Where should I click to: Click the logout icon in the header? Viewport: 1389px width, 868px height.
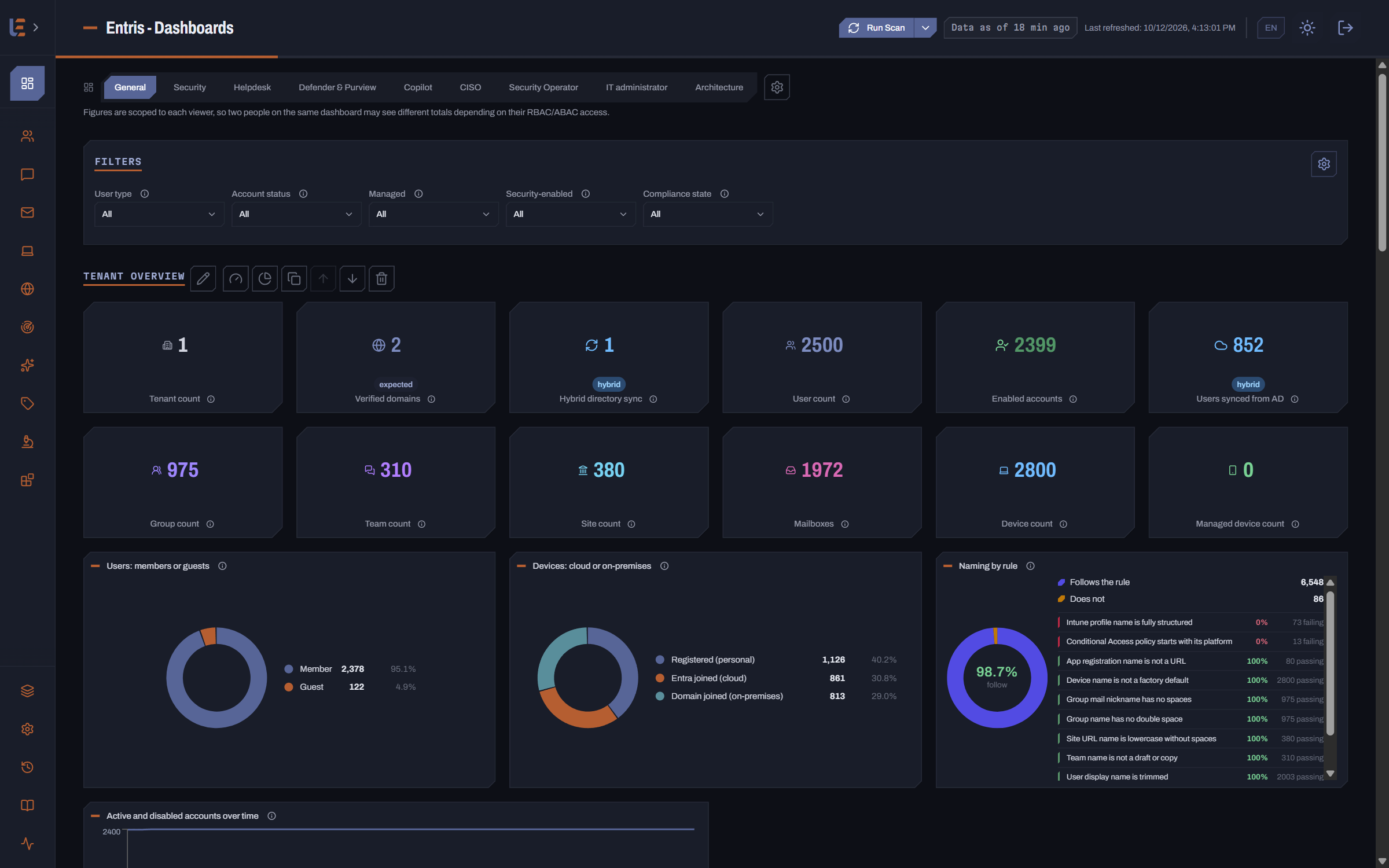tap(1345, 28)
